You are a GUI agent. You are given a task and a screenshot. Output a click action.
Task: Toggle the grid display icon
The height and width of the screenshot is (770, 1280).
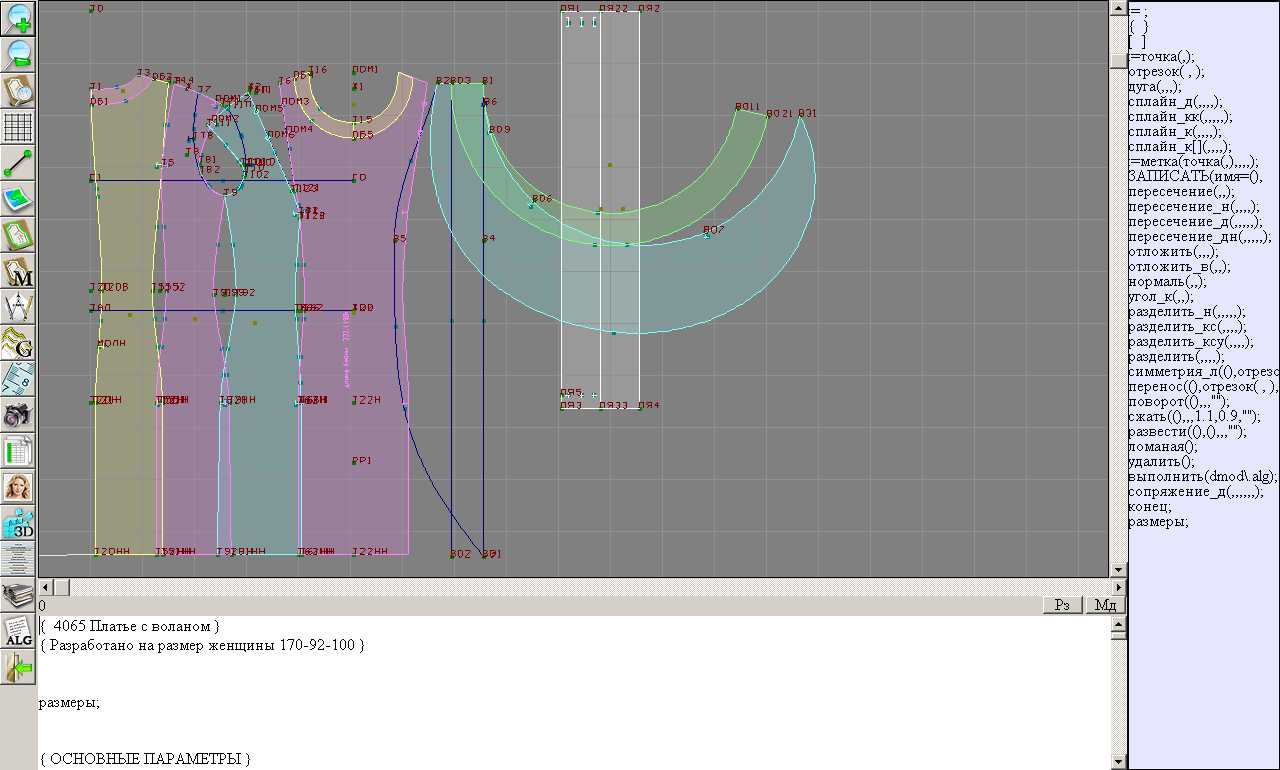click(x=19, y=127)
